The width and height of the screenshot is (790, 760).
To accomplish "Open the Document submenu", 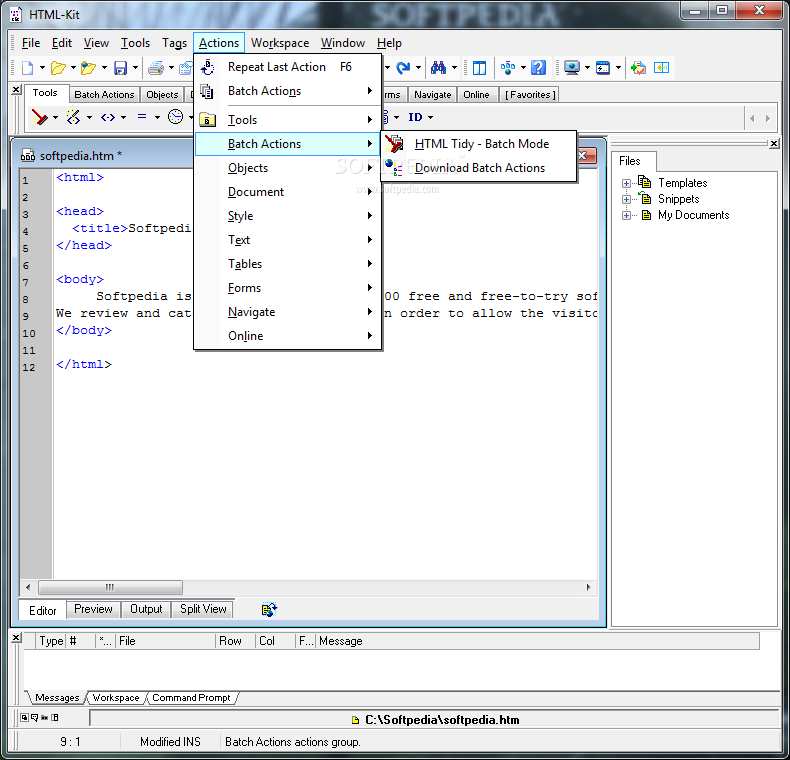I will 288,192.
